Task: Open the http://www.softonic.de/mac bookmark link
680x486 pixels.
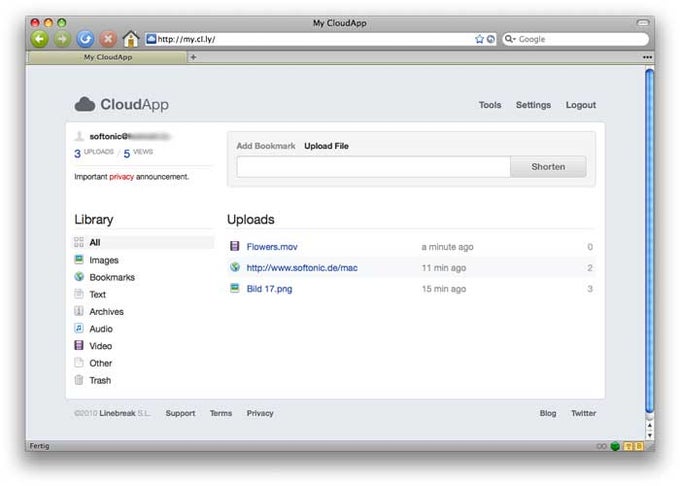Action: [x=302, y=267]
